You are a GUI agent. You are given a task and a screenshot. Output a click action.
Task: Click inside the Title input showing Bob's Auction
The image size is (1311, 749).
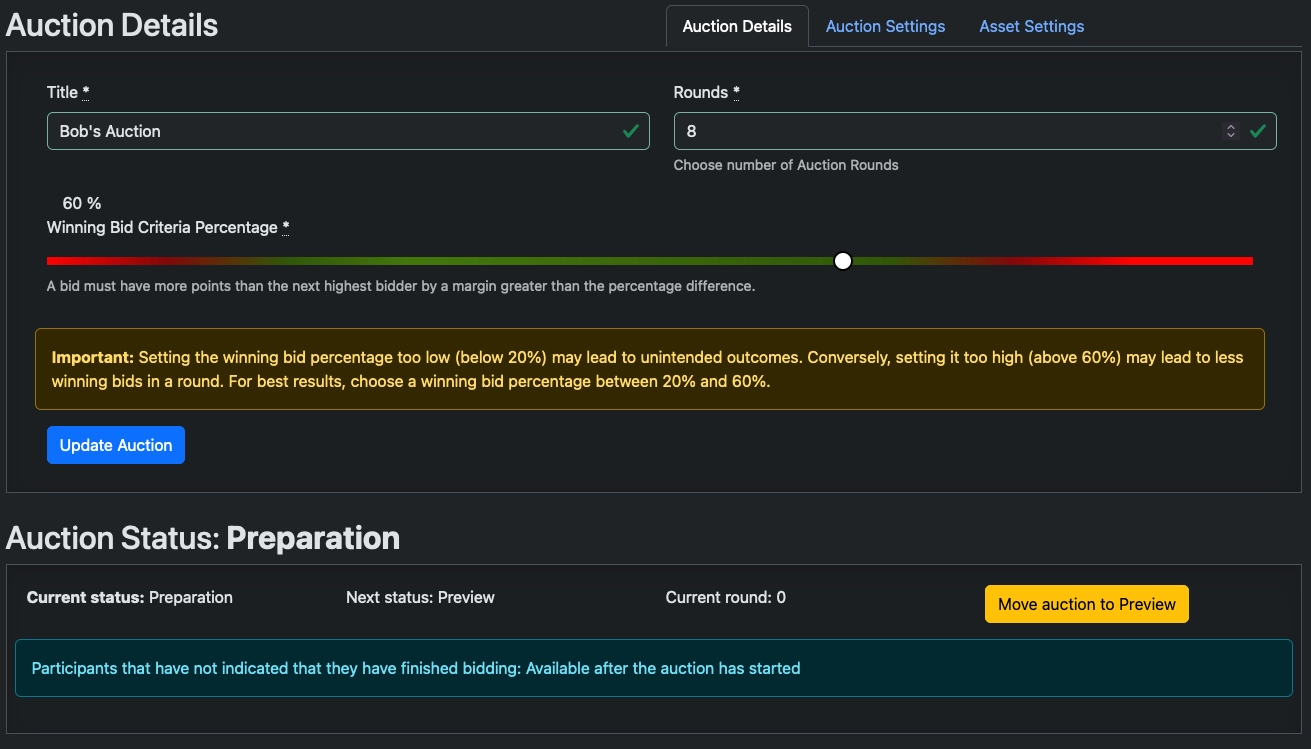coord(300,130)
